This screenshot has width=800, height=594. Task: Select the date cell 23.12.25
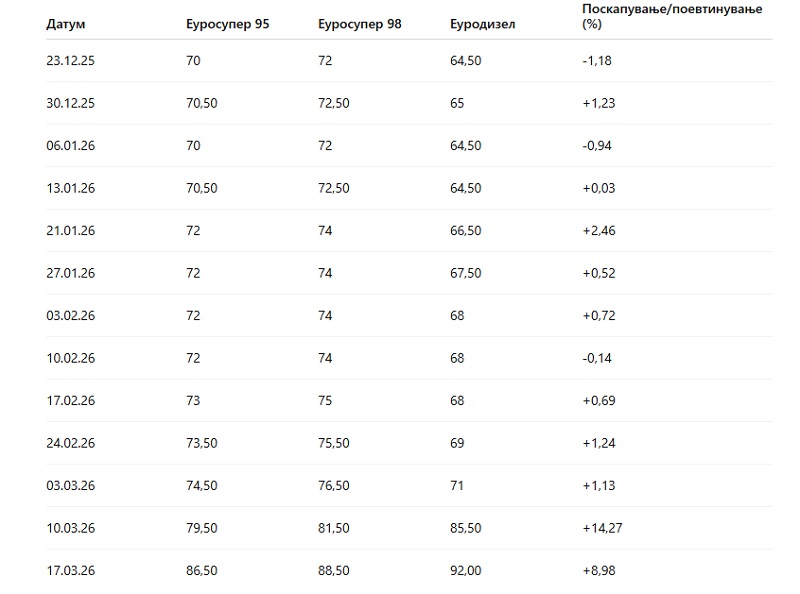pyautogui.click(x=70, y=61)
